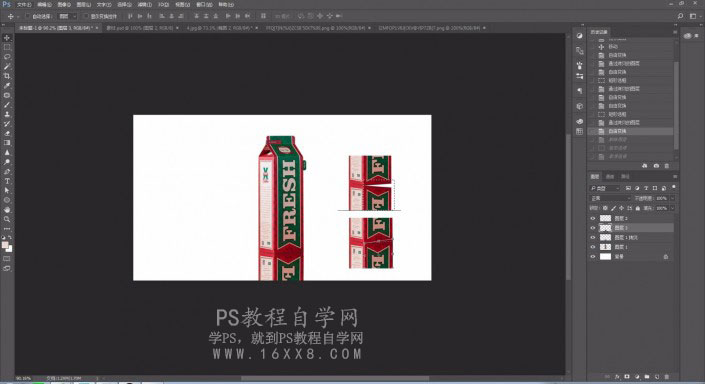The height and width of the screenshot is (384, 705).
Task: Select the Path Selection tool
Action: (7, 191)
